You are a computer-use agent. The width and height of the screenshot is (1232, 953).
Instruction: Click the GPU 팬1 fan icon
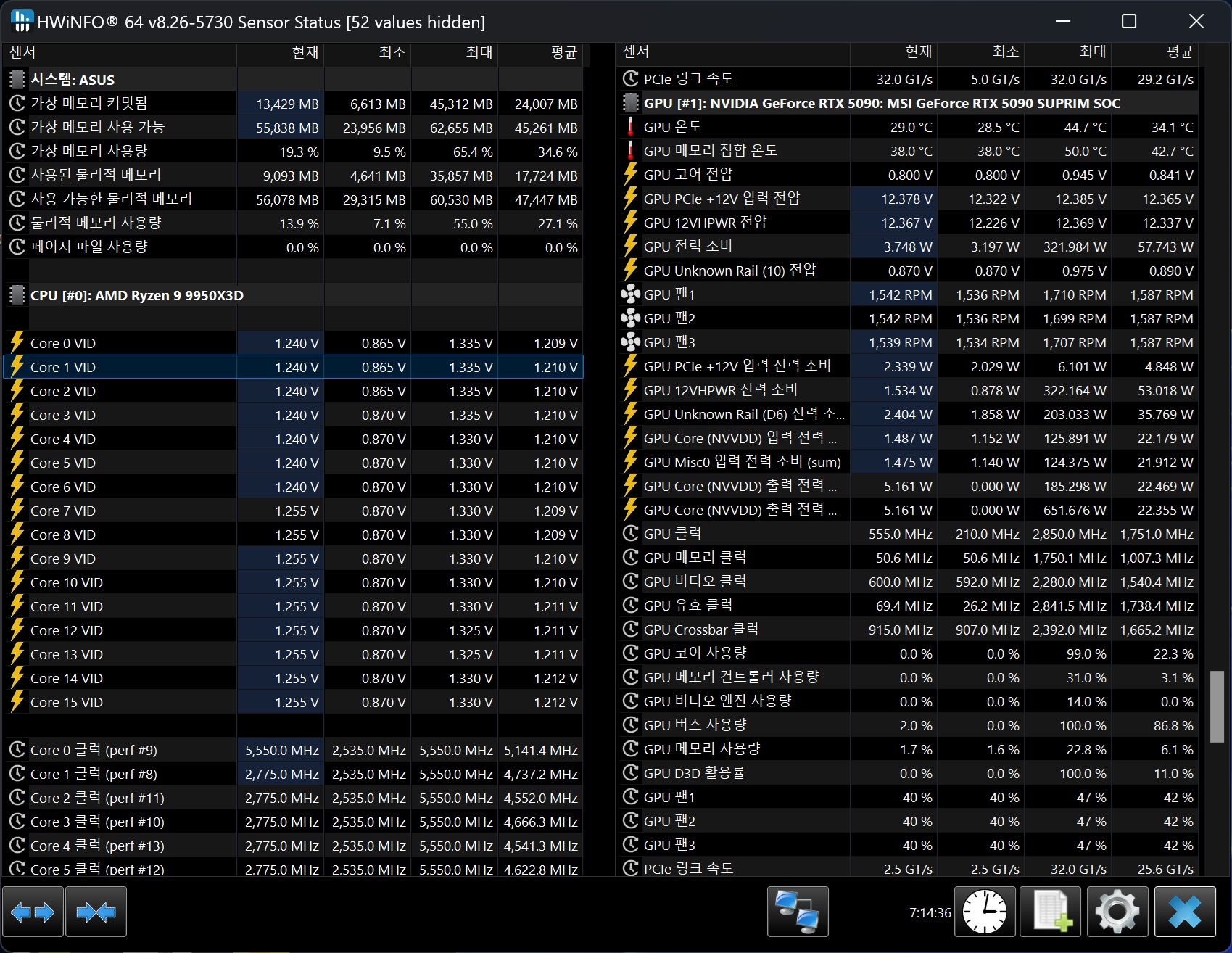click(630, 294)
